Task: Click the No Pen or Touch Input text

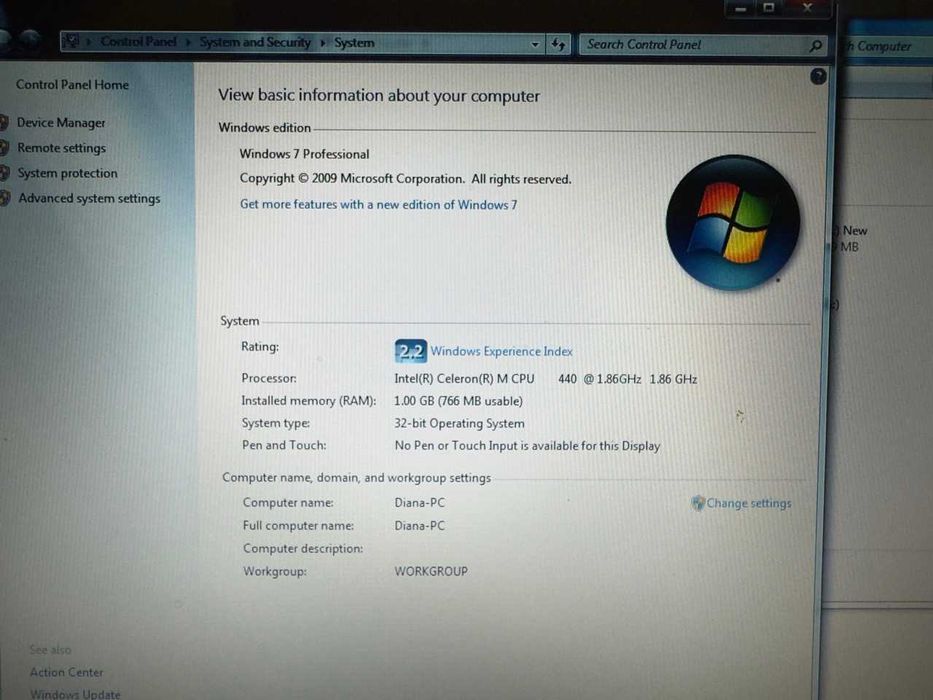Action: 527,446
